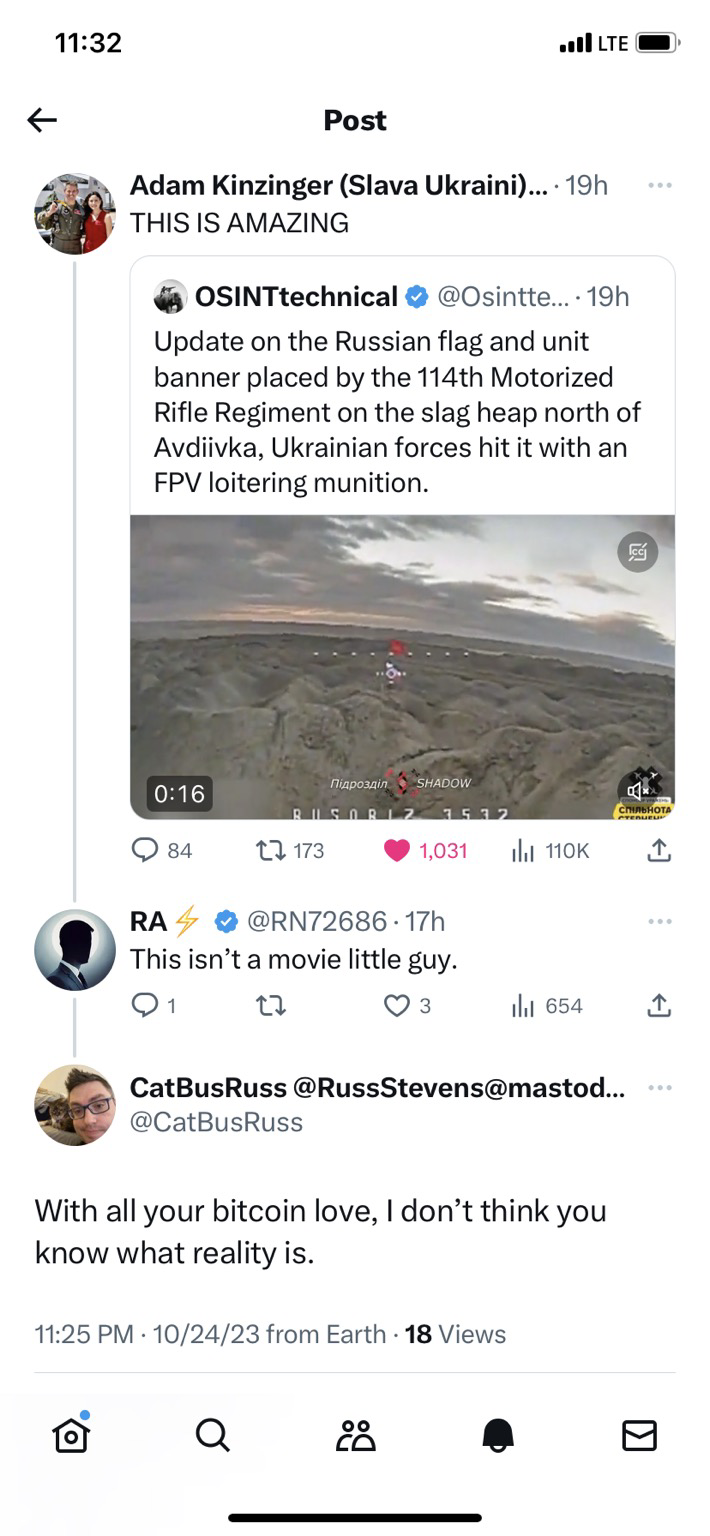
Task: Share Adam Kinzinger's post
Action: [x=658, y=851]
